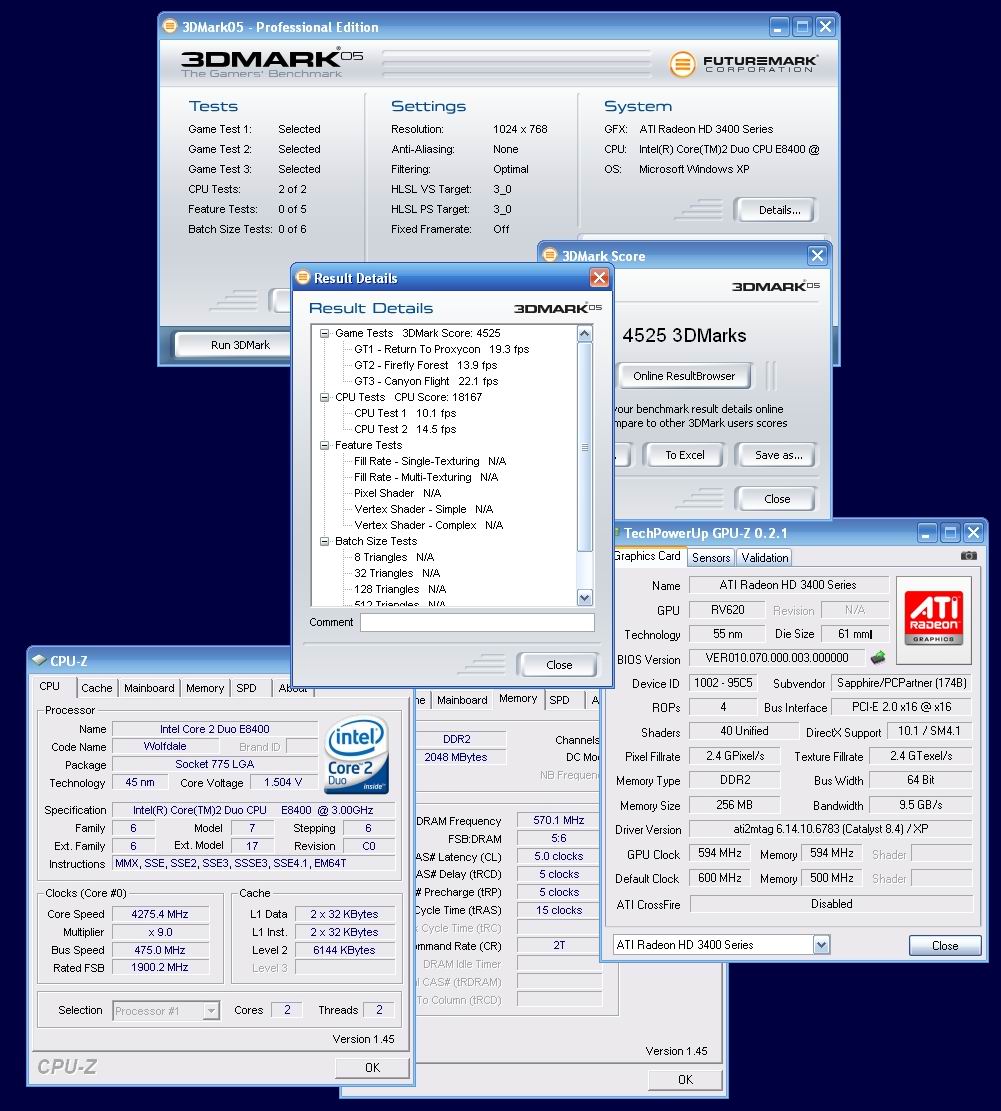Open the Memory tab in front CPU-Z
The height and width of the screenshot is (1111, 1001).
205,688
